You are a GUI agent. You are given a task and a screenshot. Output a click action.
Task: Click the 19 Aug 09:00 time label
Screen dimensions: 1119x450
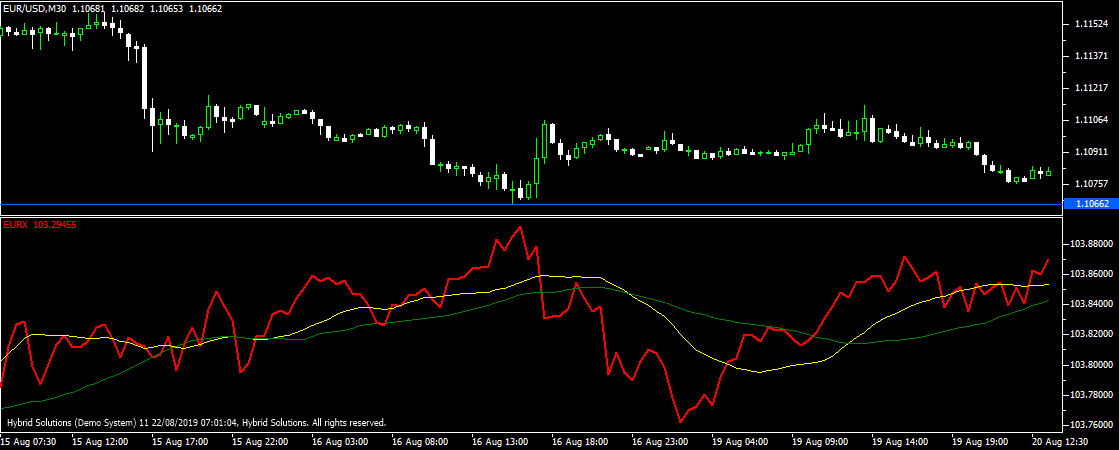click(822, 442)
